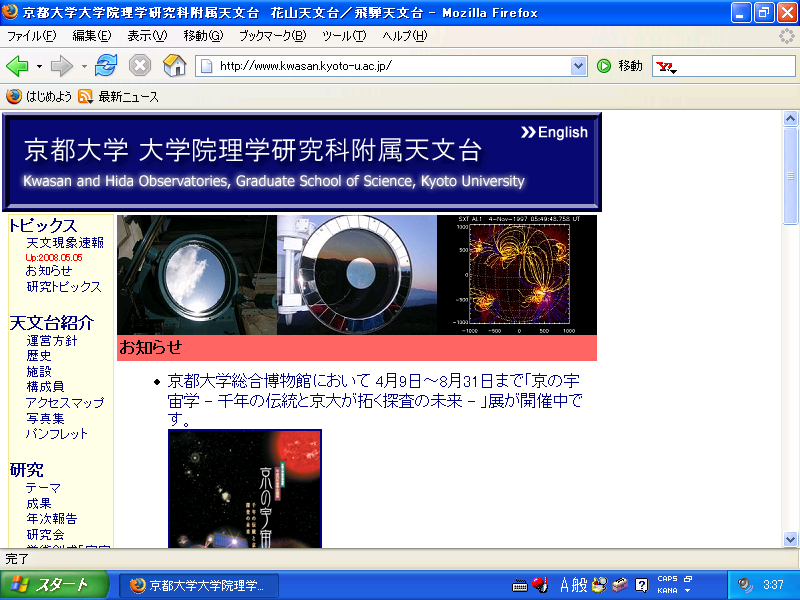Click the grey Forward arrow button

62,66
